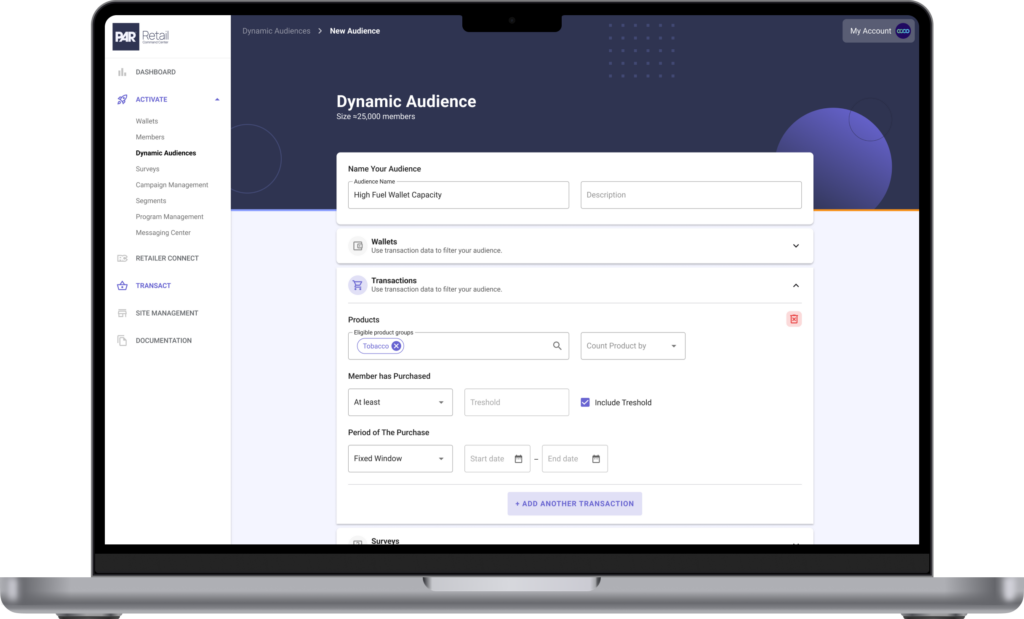Image resolution: width=1024 pixels, height=619 pixels.
Task: Click the rocket icon beside ACTIVATE
Action: (120, 99)
